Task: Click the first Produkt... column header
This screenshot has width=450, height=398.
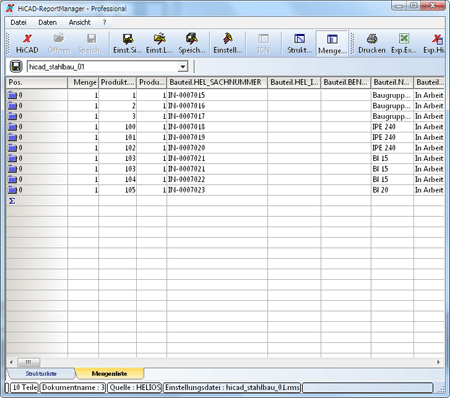Action: 118,82
